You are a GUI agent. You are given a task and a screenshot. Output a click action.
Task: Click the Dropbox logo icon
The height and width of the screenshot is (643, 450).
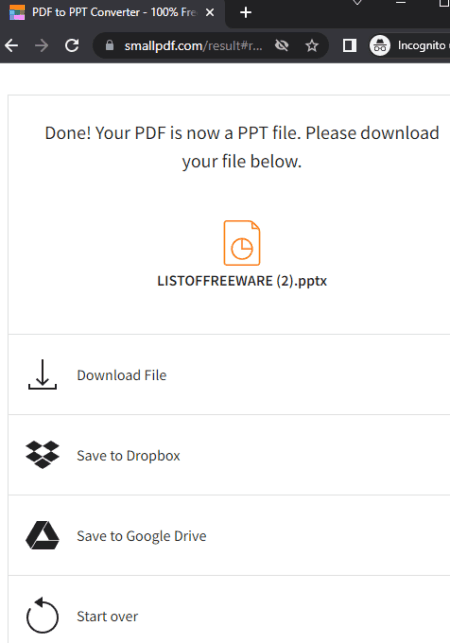pos(42,455)
